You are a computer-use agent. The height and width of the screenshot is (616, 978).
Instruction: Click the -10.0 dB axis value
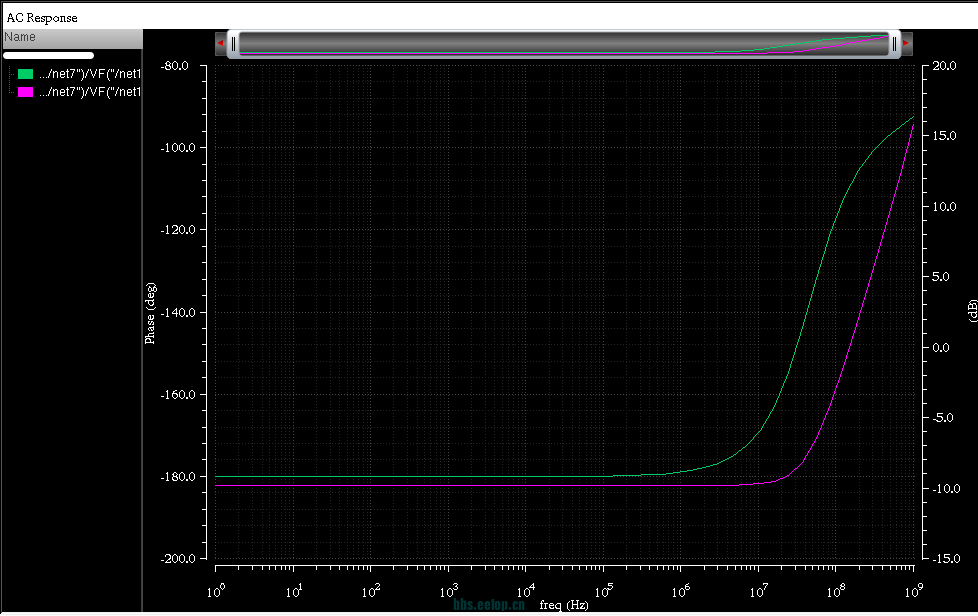click(x=946, y=489)
